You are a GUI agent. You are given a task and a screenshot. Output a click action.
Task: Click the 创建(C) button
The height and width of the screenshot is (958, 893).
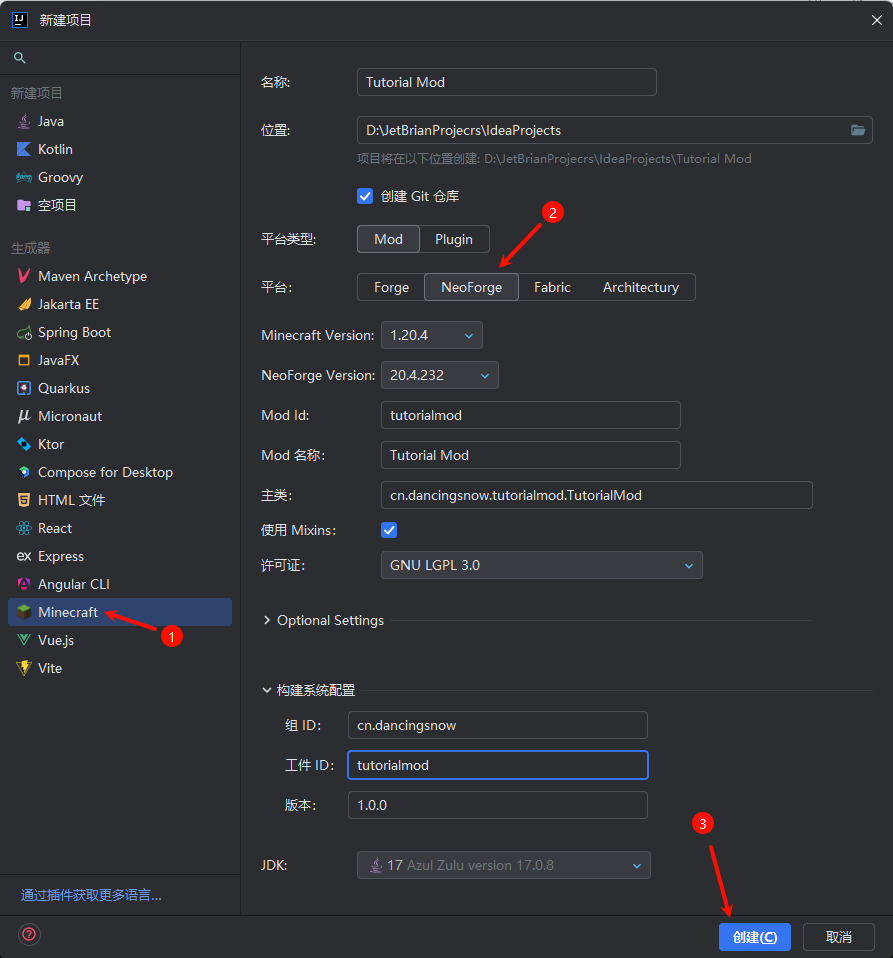(x=754, y=937)
